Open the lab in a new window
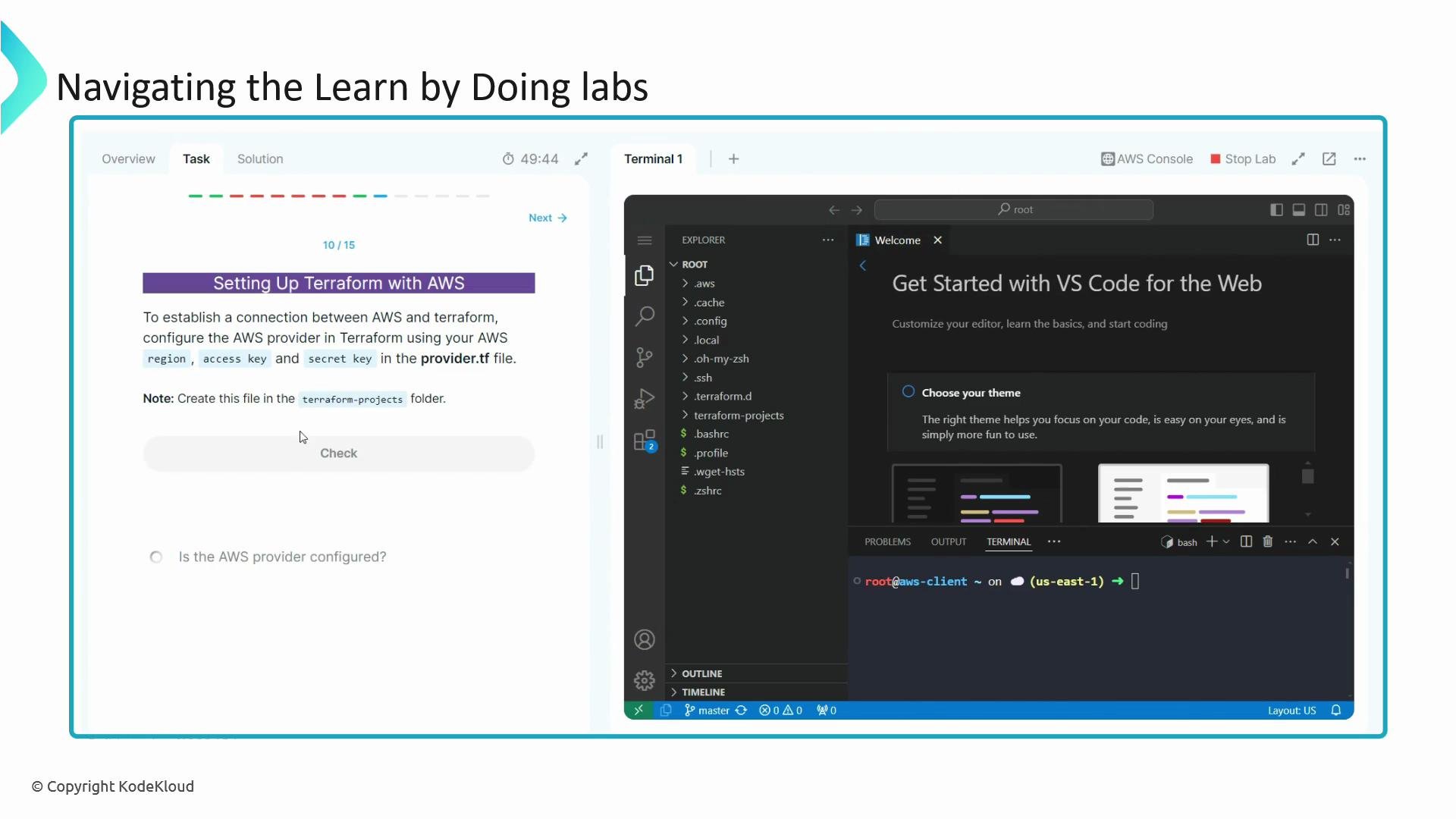1456x819 pixels. tap(1329, 158)
